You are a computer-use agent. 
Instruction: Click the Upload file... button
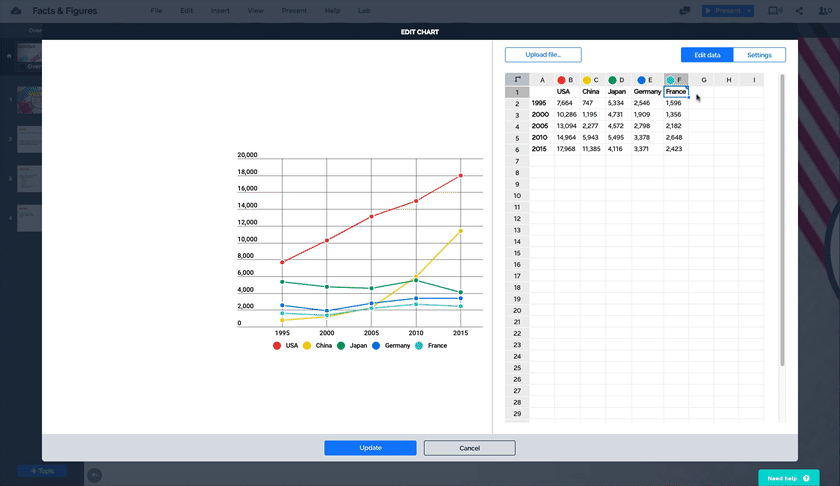click(543, 55)
